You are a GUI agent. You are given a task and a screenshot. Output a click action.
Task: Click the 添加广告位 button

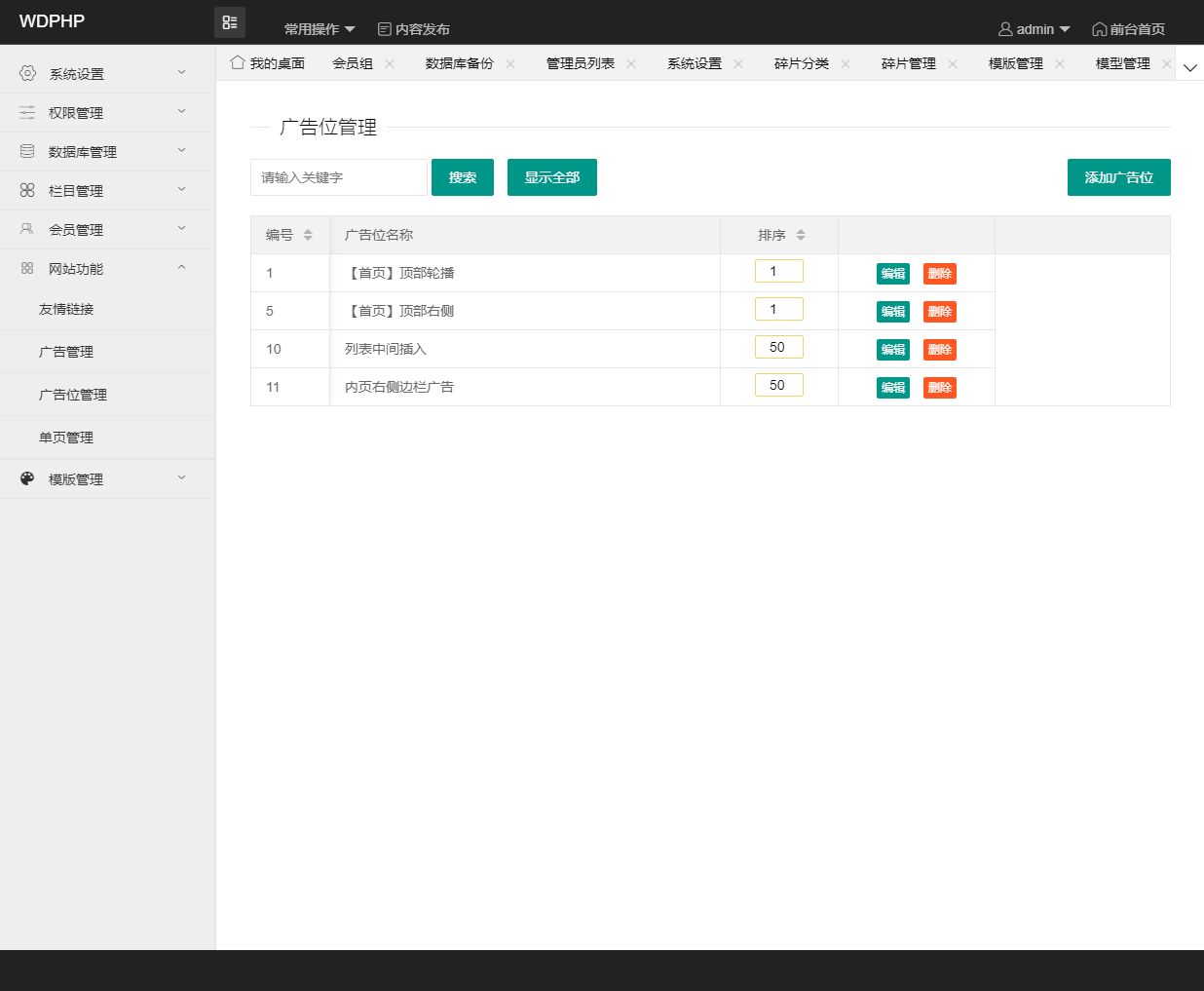point(1119,177)
